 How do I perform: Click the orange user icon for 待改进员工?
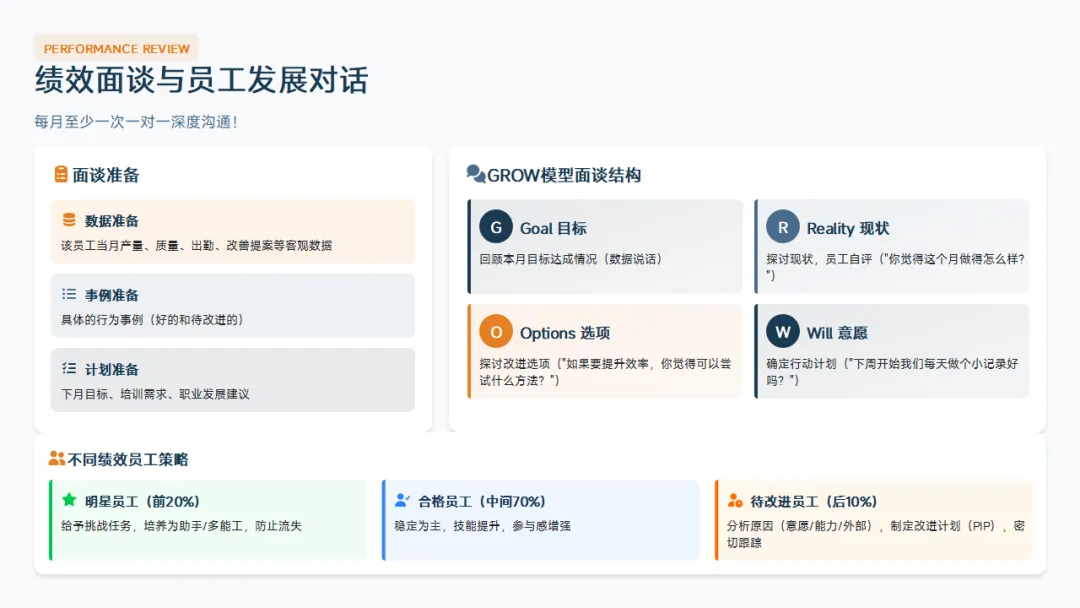click(735, 500)
